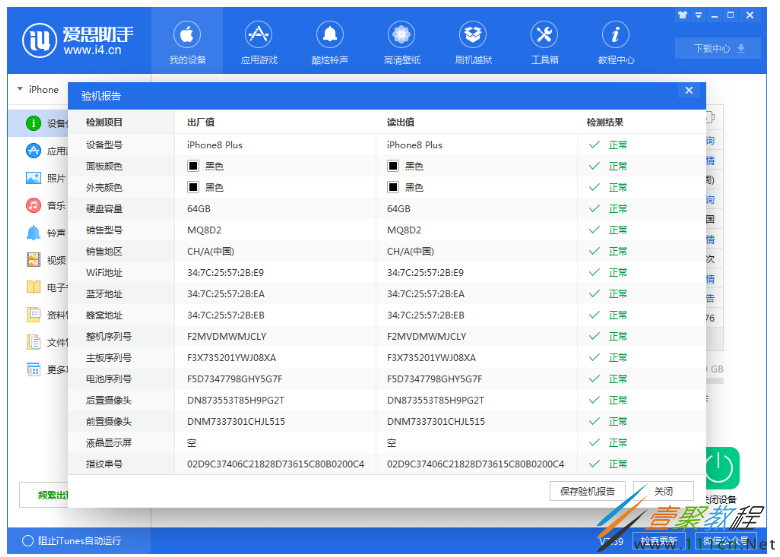780x557 pixels.
Task: Click the 设备型号 row label
Action: click(x=104, y=145)
